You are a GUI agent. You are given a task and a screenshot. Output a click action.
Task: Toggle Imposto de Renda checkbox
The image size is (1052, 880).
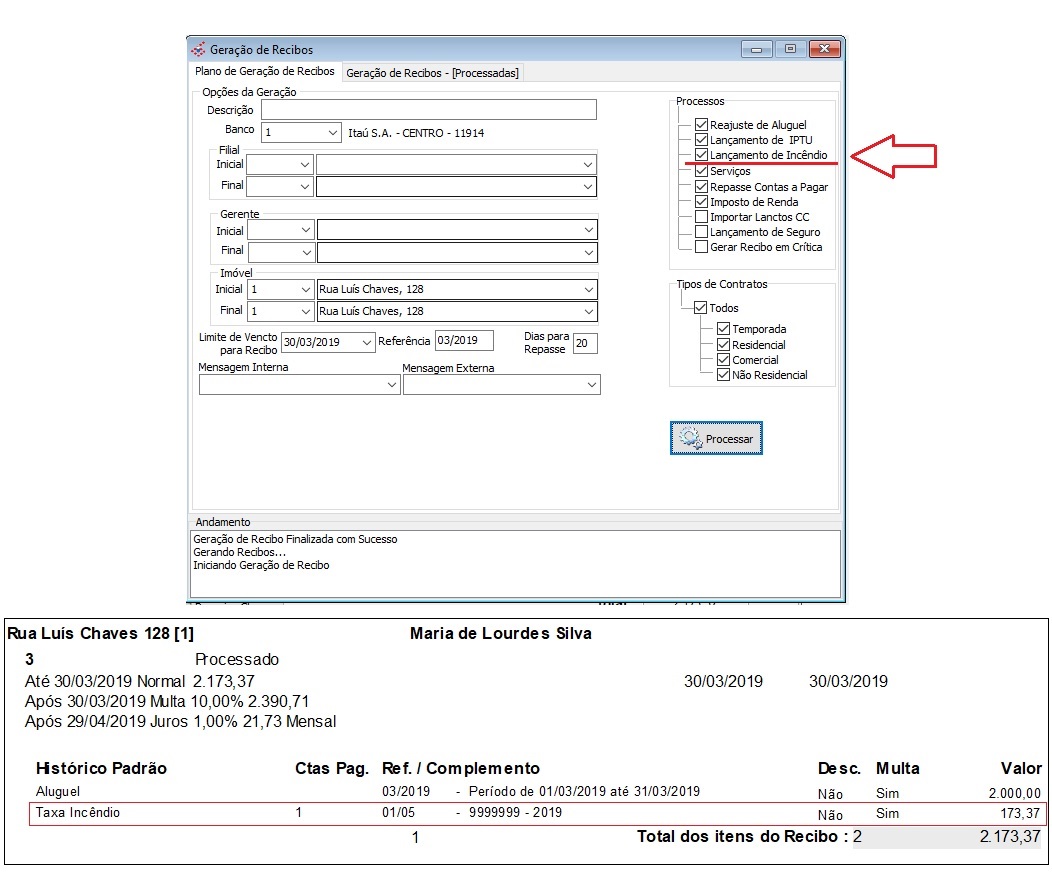[702, 202]
